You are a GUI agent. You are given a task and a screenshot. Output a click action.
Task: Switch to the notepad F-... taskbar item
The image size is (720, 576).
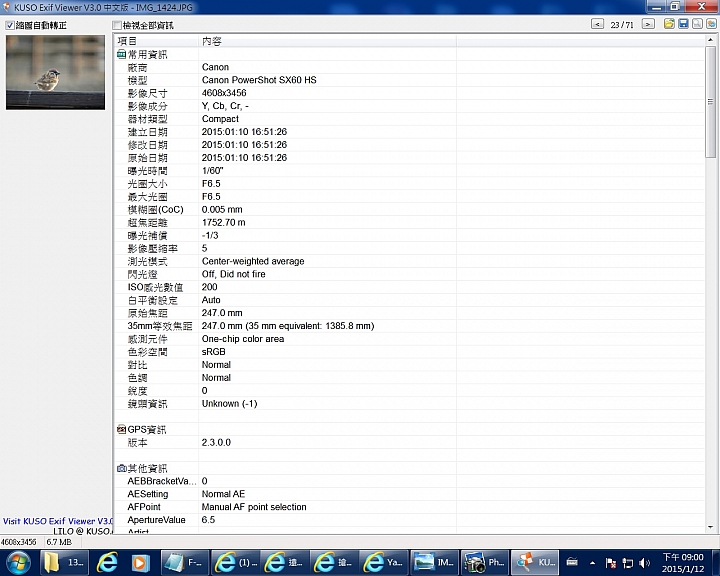[x=185, y=563]
